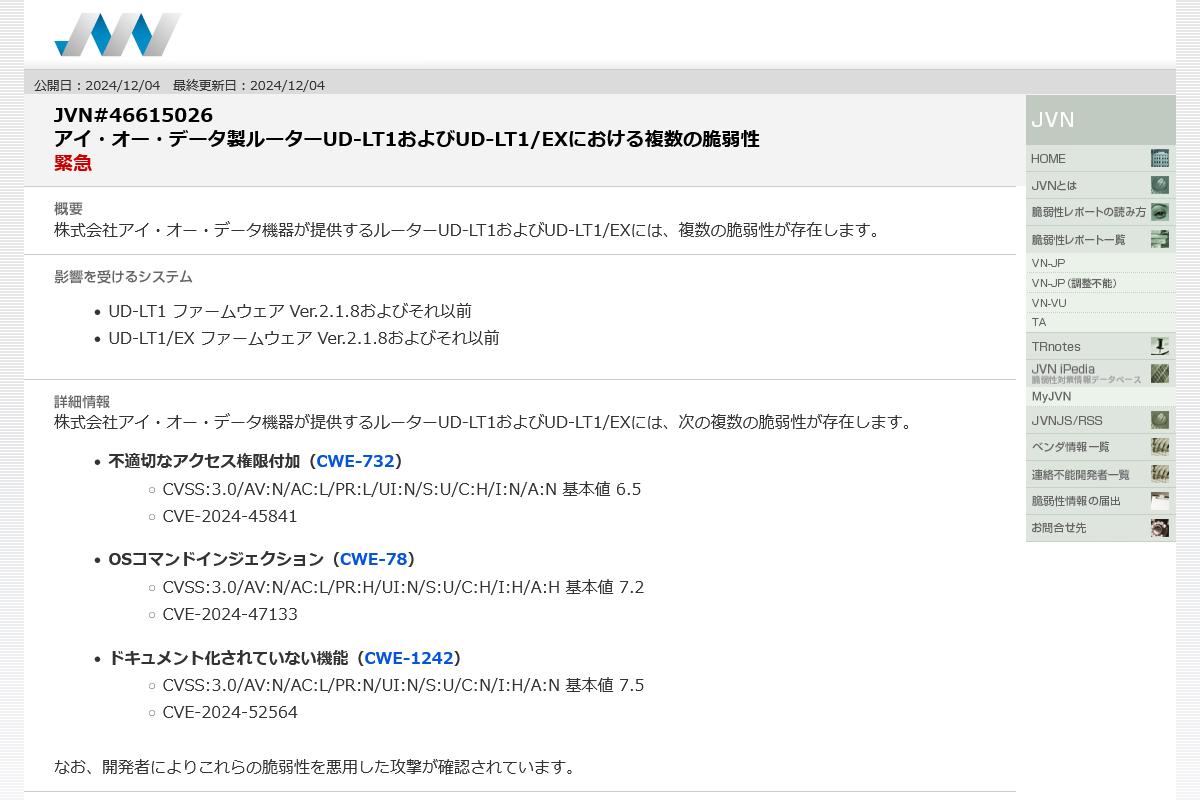Viewport: 1200px width, 800px height.
Task: Click the 概要 section heading
Action: 68,209
